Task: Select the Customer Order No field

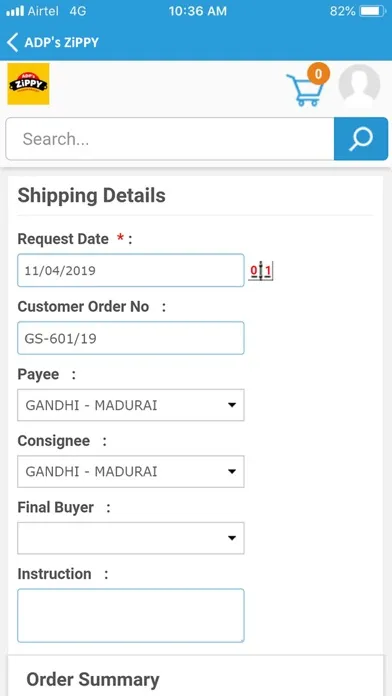Action: coord(131,338)
